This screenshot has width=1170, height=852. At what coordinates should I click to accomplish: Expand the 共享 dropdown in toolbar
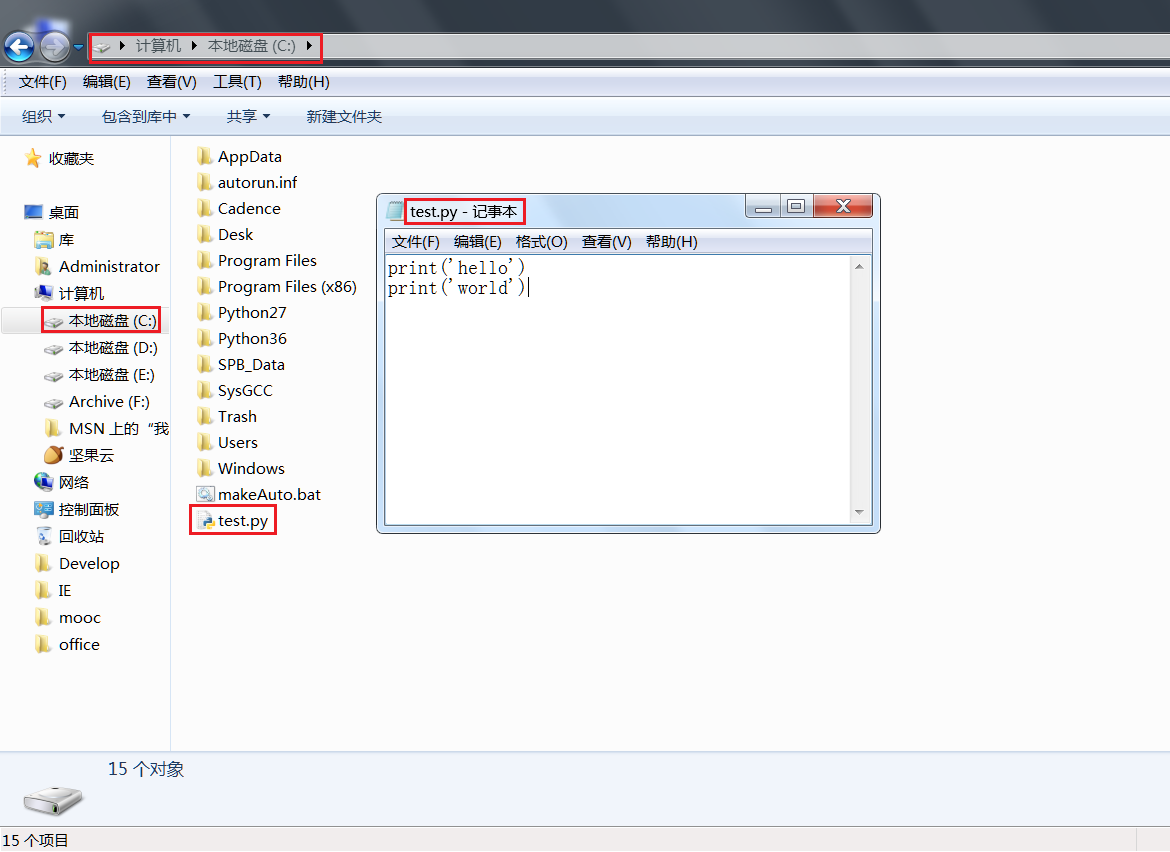tap(248, 117)
